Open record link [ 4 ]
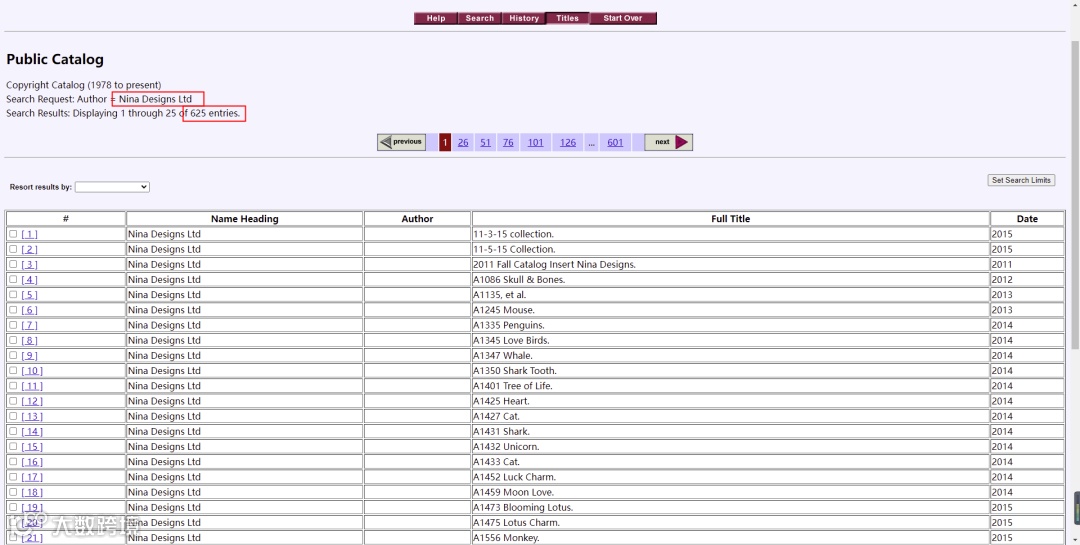Viewport: 1080px width, 545px height. point(30,280)
